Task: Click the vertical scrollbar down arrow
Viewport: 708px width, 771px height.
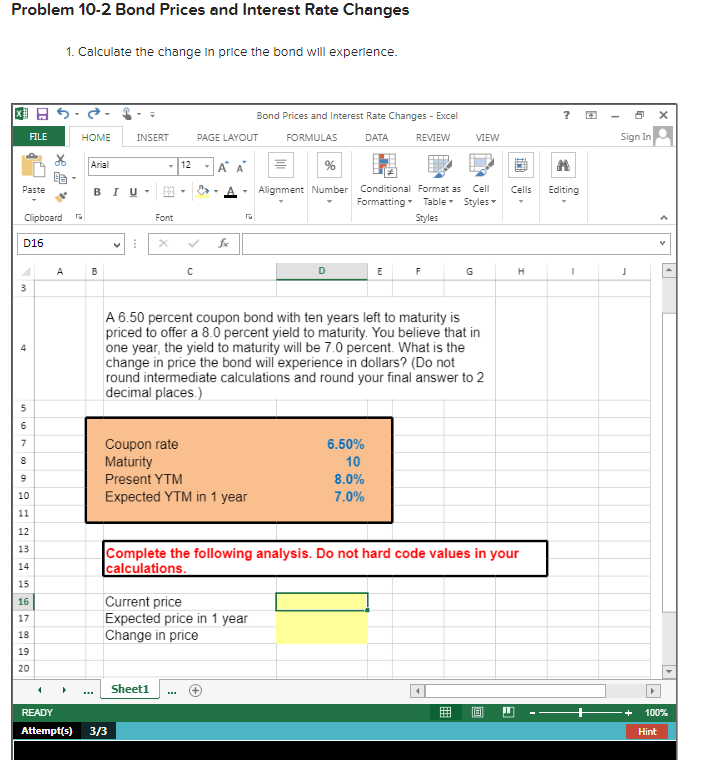Action: click(x=669, y=671)
